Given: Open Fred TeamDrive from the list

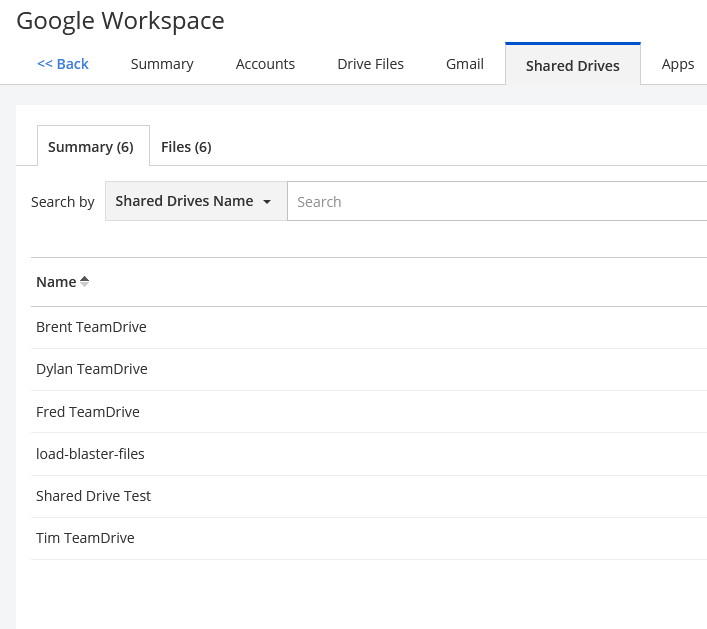Looking at the screenshot, I should (369, 412).
